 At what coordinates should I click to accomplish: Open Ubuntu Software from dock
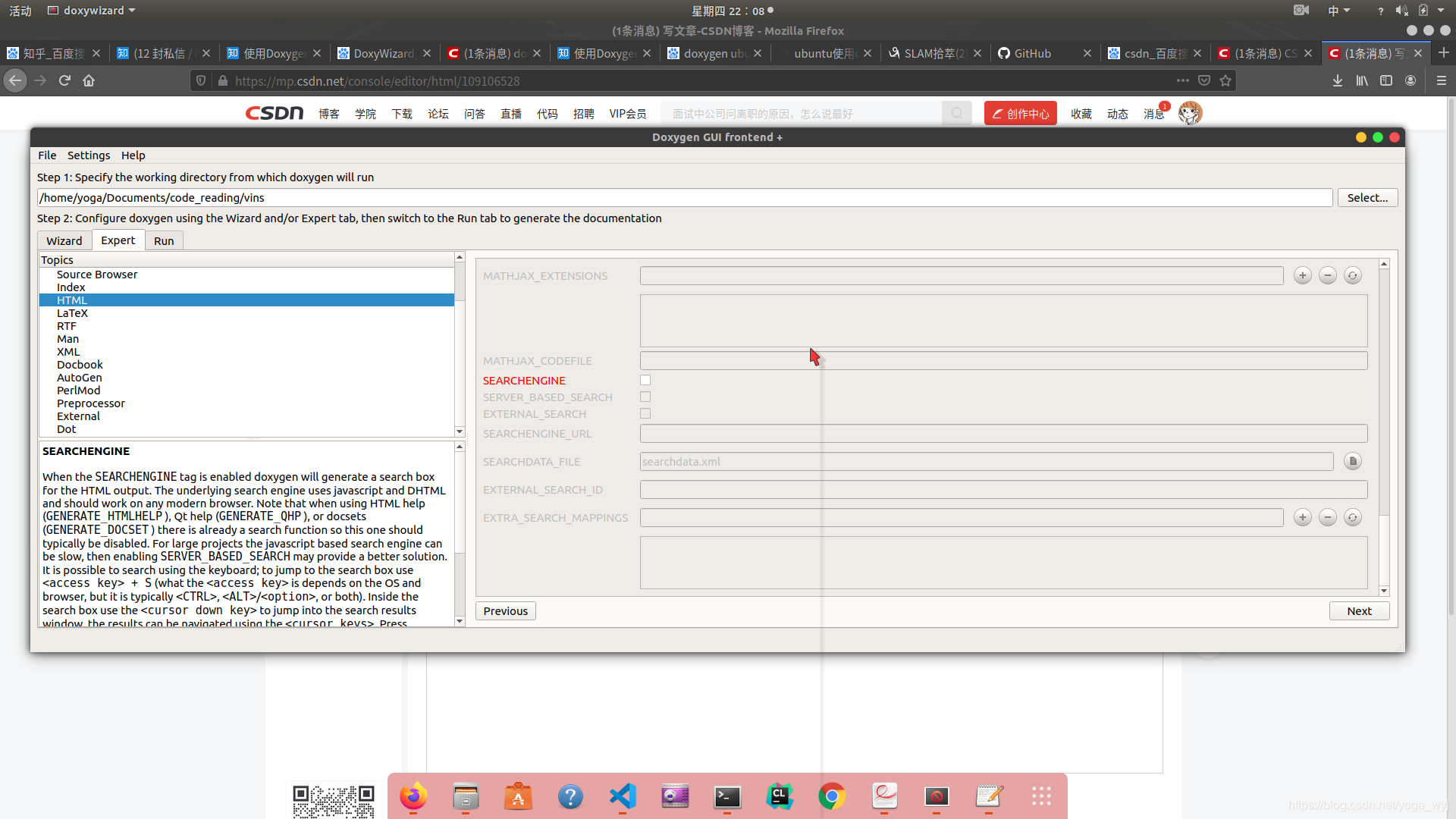pos(518,796)
